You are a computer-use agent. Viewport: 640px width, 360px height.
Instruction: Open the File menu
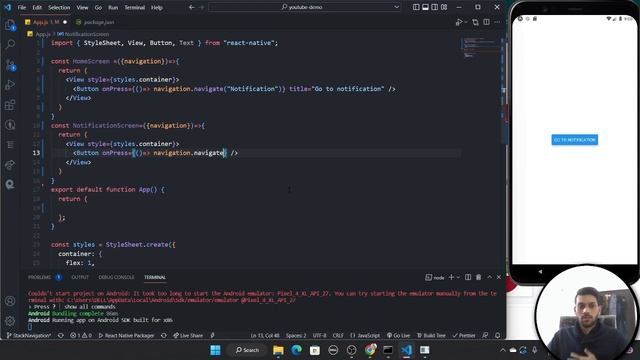[x=22, y=7]
